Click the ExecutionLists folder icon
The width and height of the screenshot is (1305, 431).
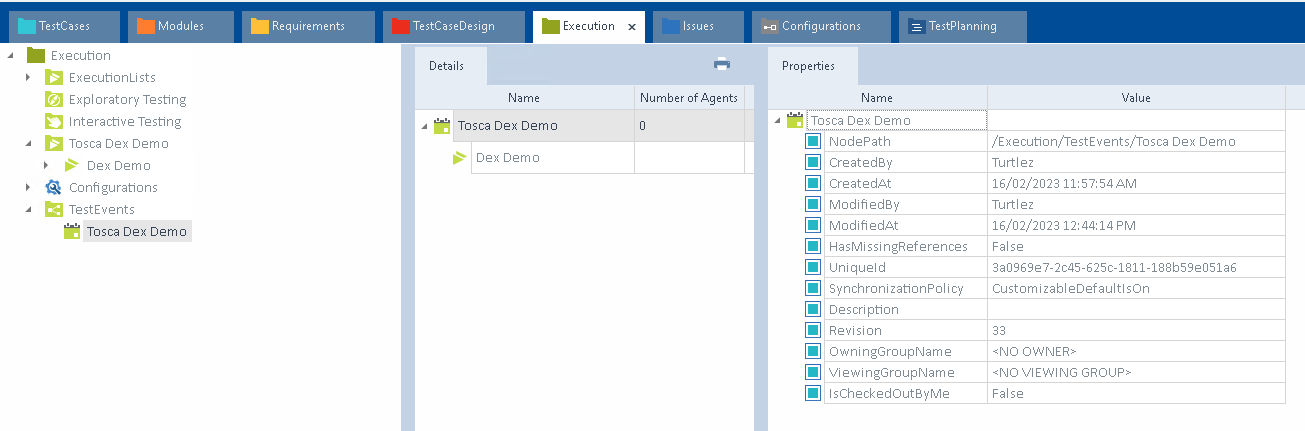coord(54,78)
